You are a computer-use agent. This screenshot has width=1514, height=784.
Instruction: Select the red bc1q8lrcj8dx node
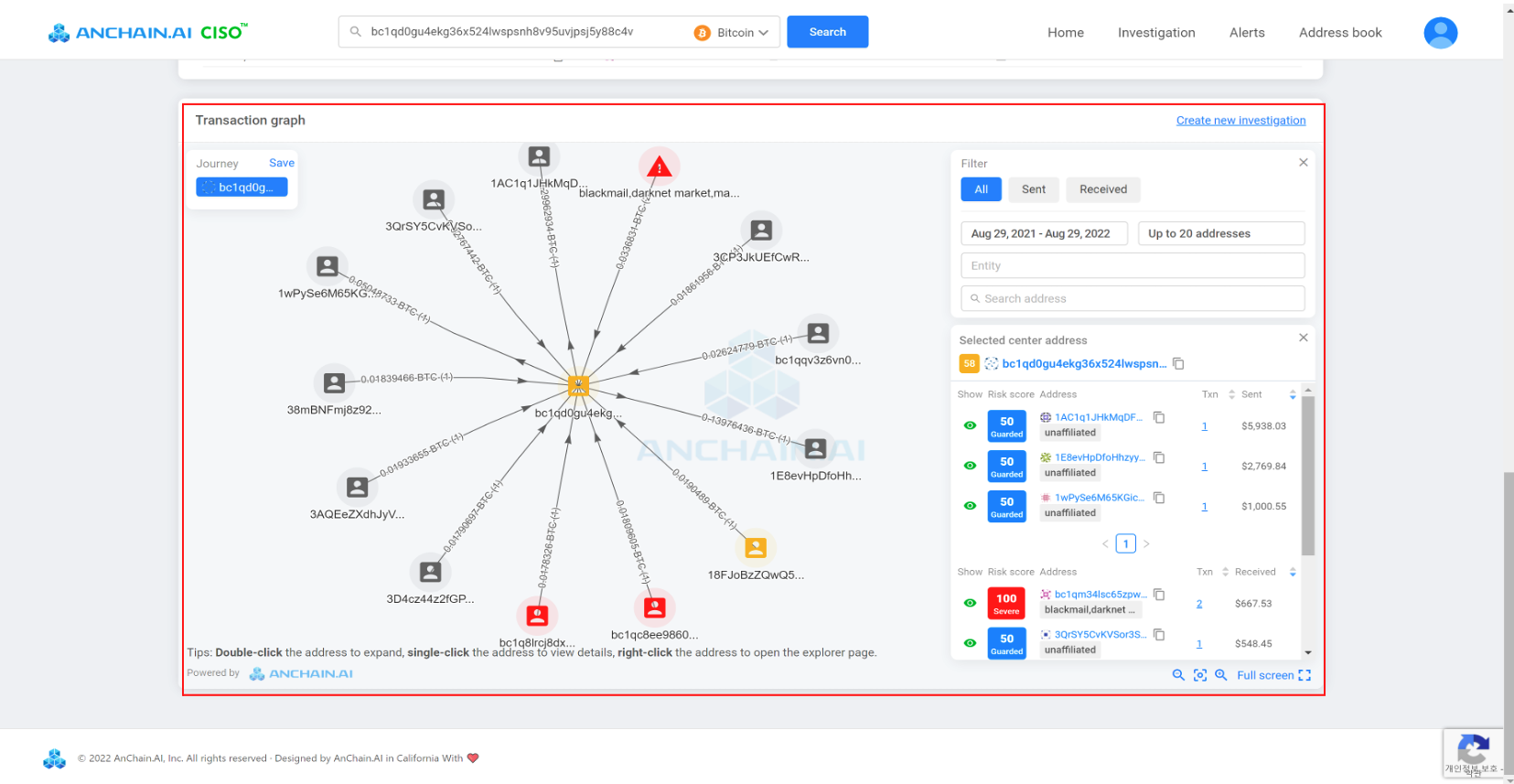click(537, 616)
